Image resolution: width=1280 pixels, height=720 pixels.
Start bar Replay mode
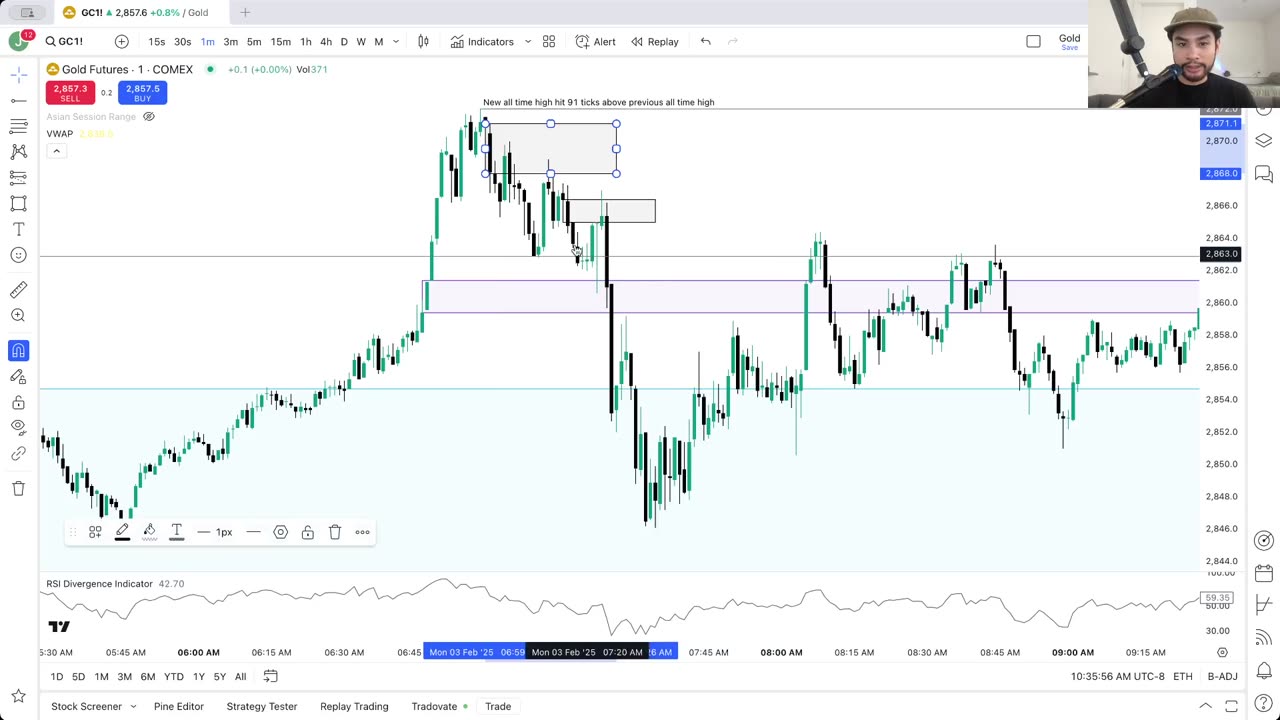(x=654, y=42)
